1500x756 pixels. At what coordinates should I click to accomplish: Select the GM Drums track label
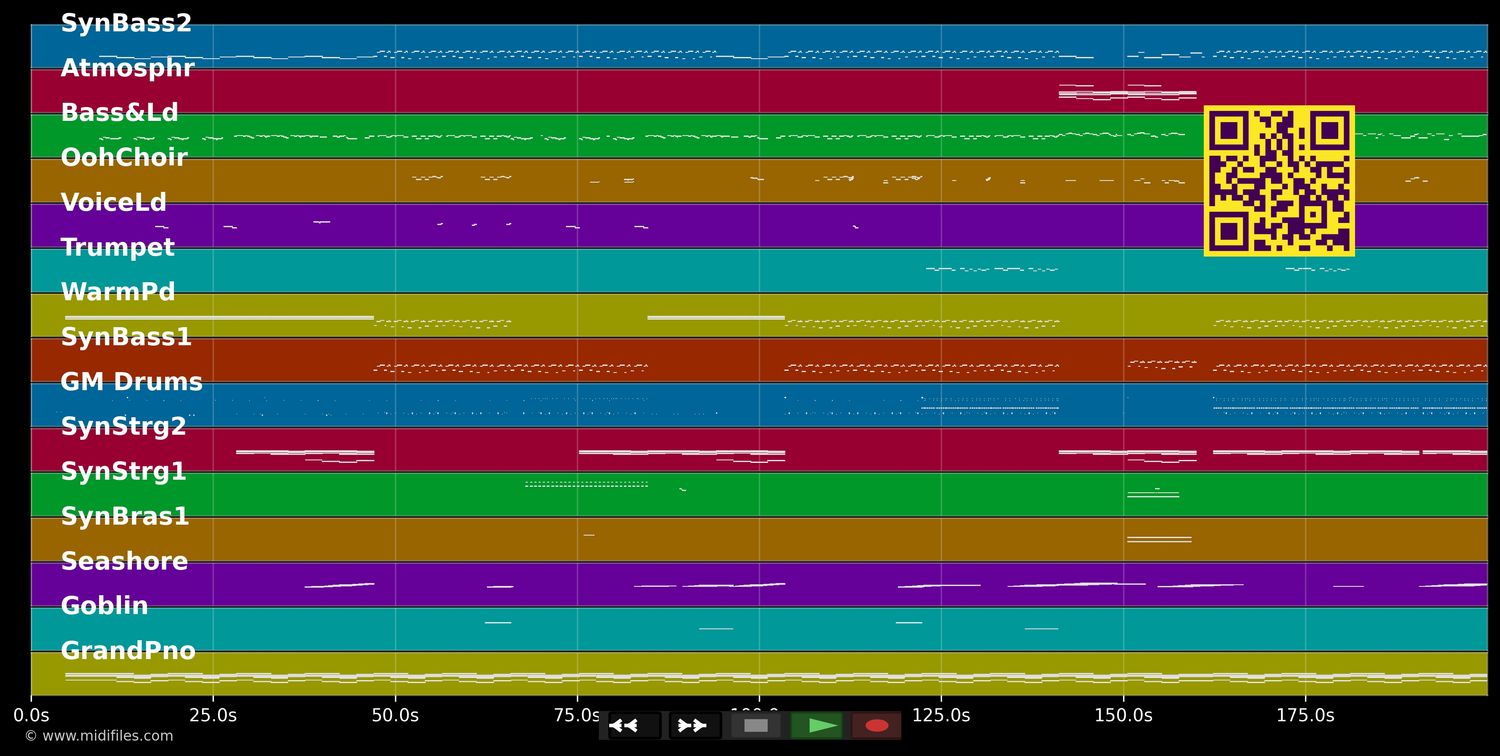click(x=131, y=382)
